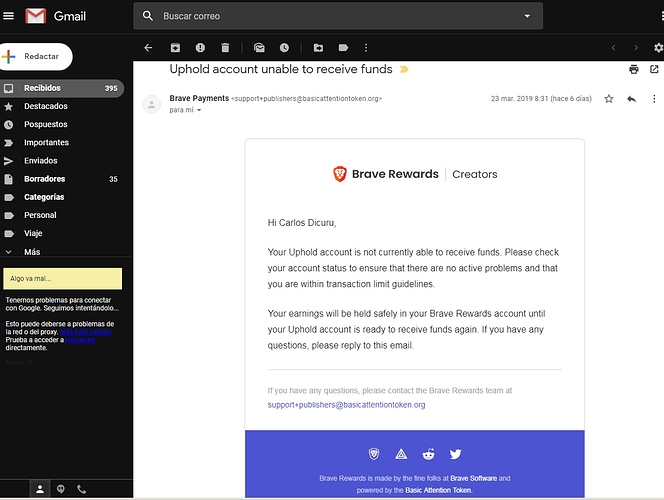Image resolution: width=664 pixels, height=500 pixels.
Task: Open the main menu hamburger icon
Action: [x=8, y=16]
